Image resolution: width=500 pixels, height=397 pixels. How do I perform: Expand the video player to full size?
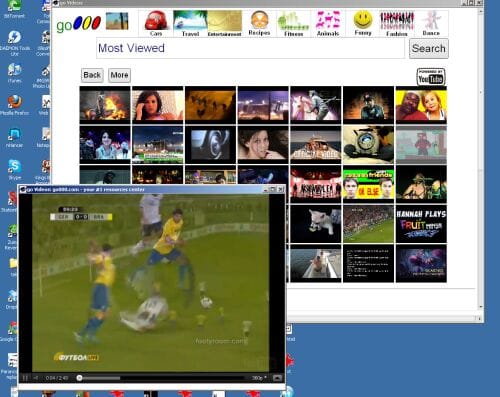pyautogui.click(x=277, y=378)
